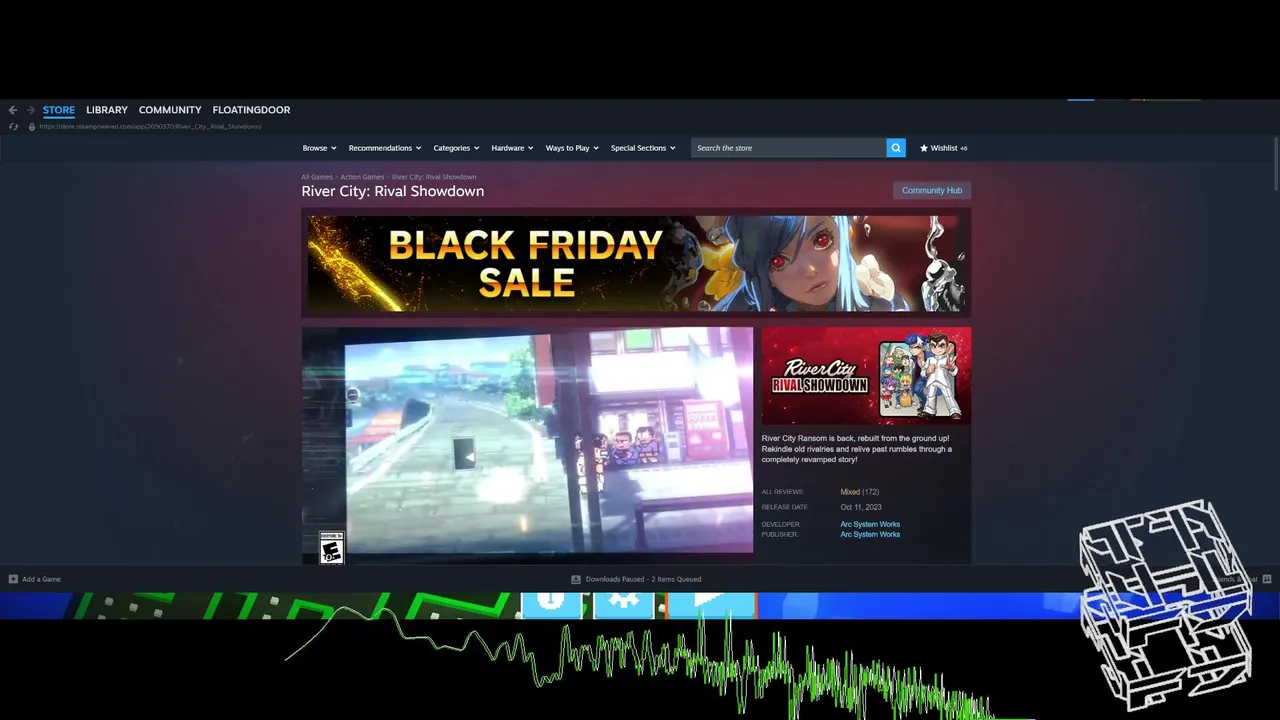1280x720 pixels.
Task: Click the padlock icon beside the URL
Action: (x=32, y=127)
